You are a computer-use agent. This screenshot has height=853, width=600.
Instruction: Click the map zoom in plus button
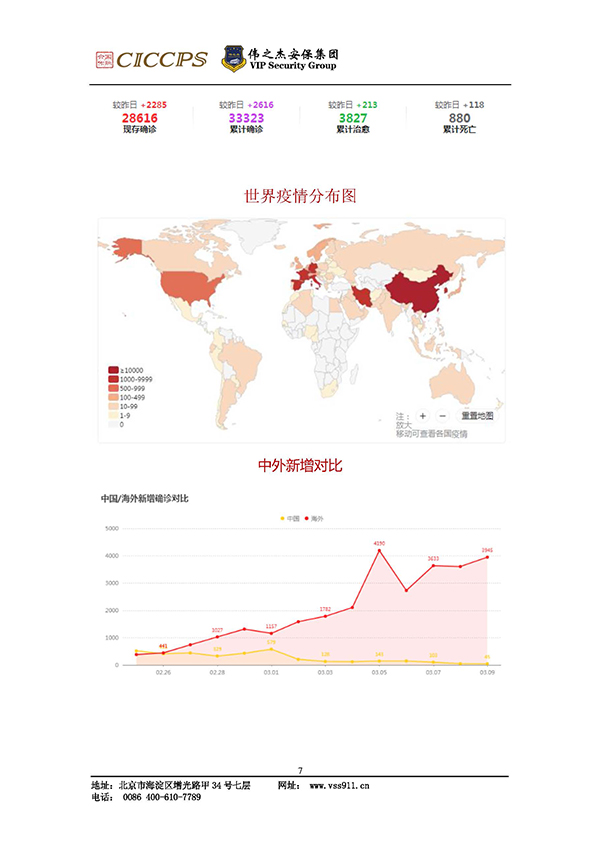coord(423,415)
